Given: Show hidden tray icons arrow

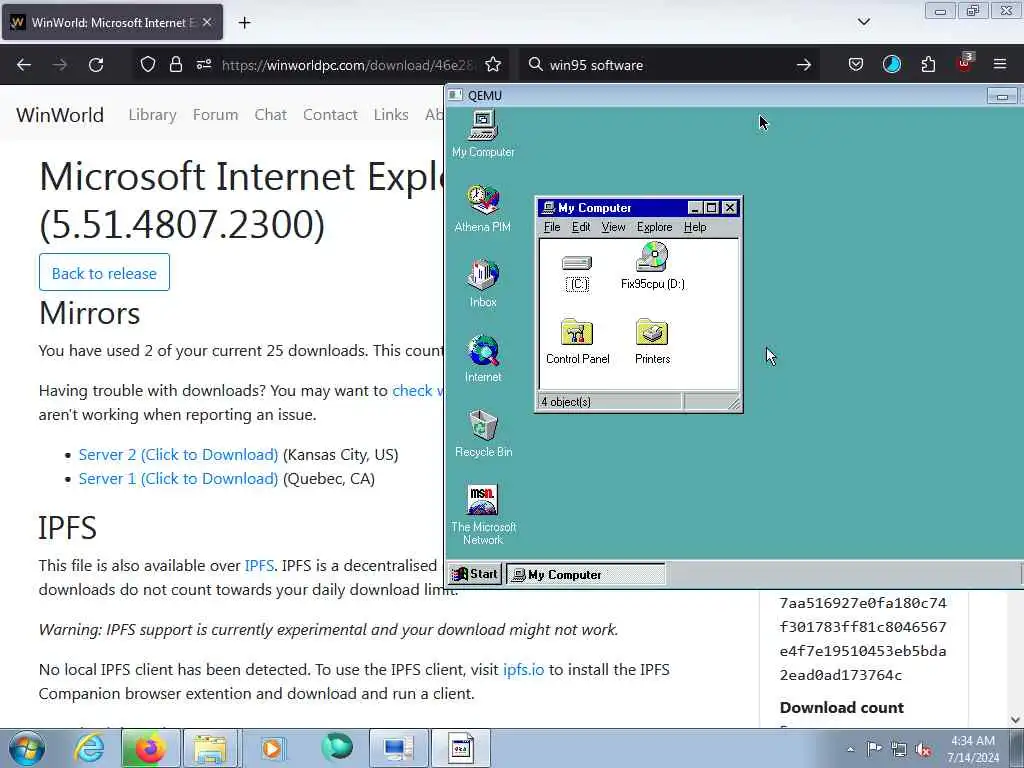Looking at the screenshot, I should [850, 749].
